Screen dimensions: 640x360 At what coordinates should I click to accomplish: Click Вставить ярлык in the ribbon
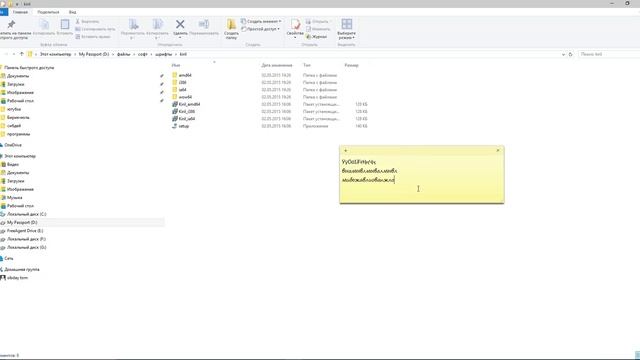coord(93,36)
